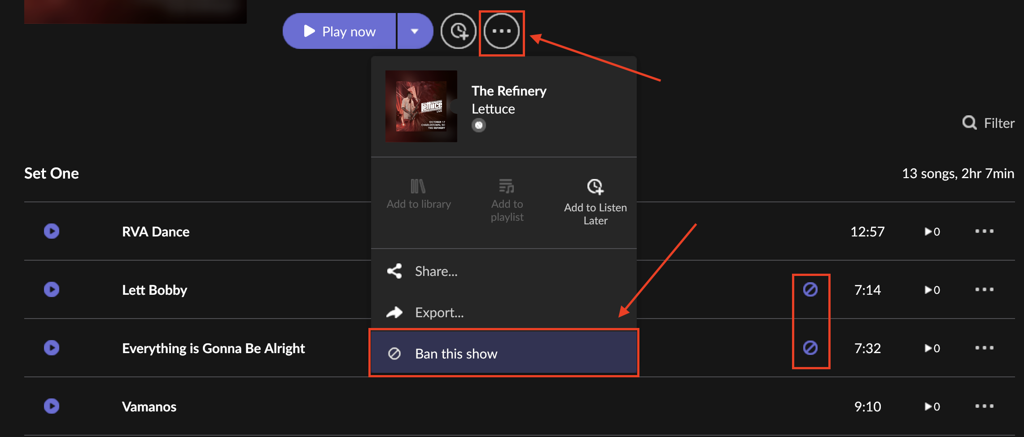Play the RVA Dance track

tap(52, 231)
